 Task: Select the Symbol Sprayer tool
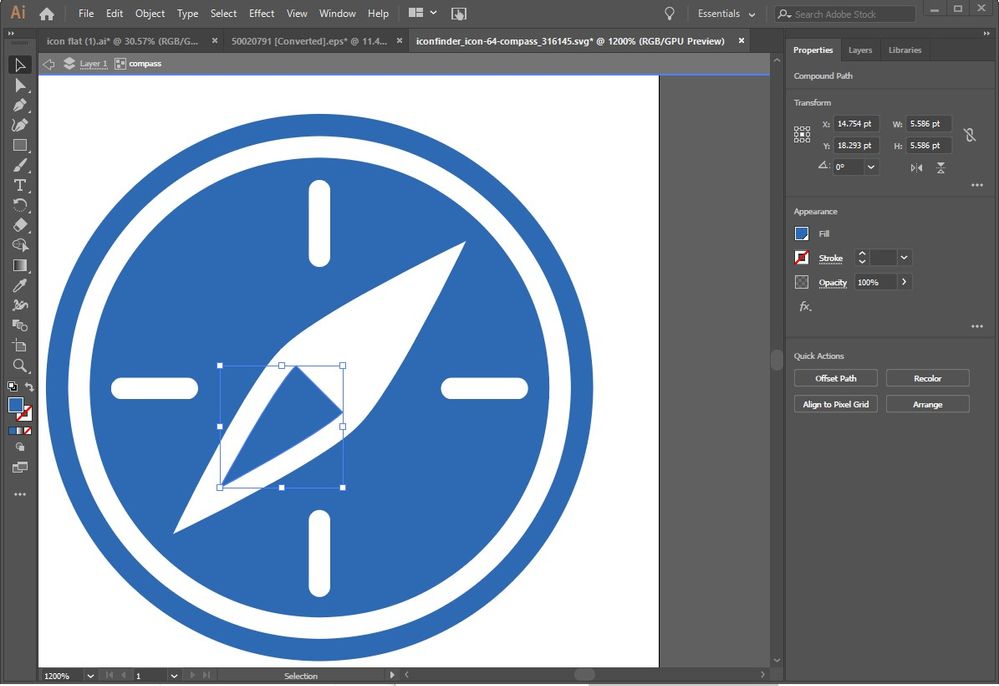click(20, 325)
